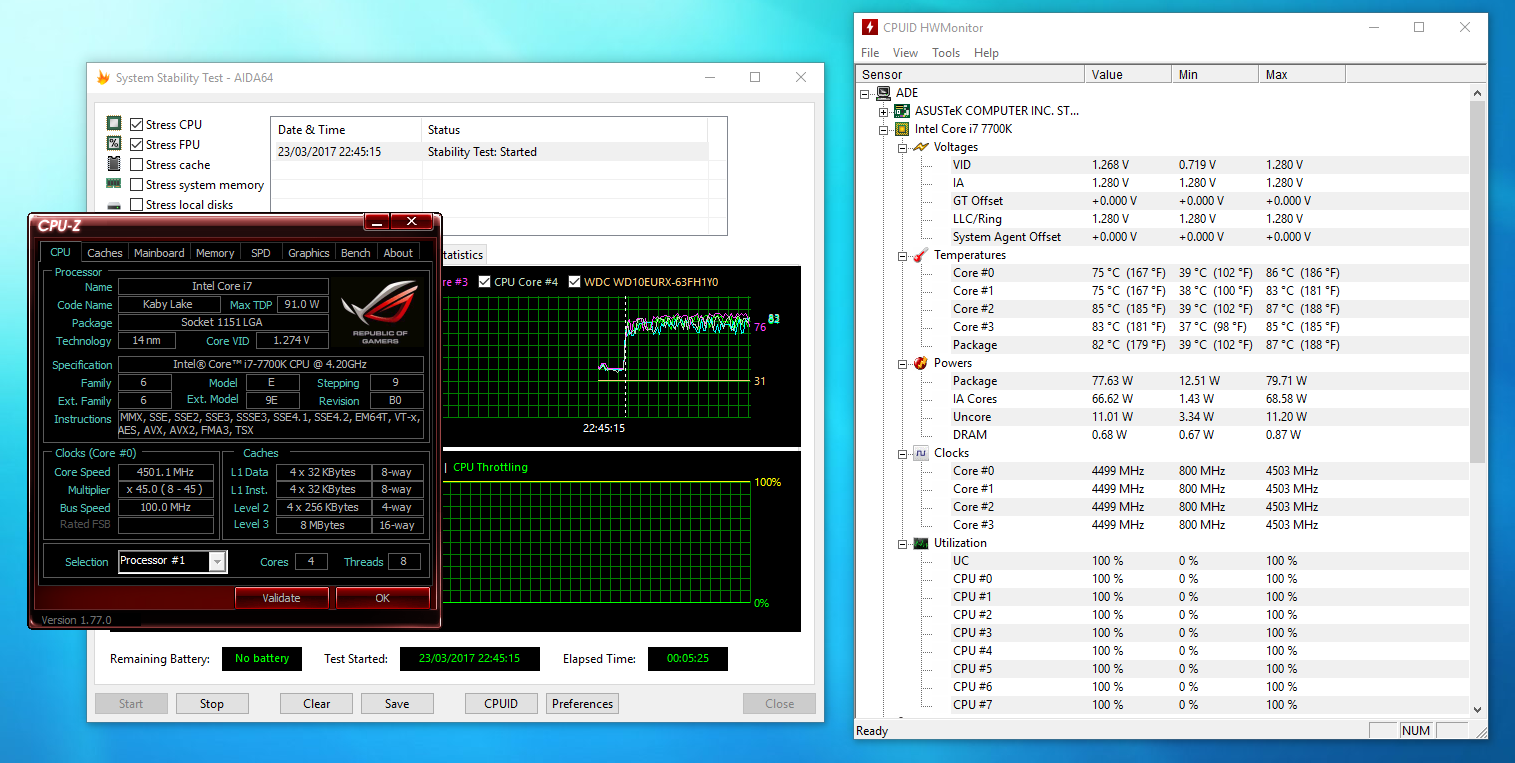This screenshot has height=763, width=1515.
Task: Click the OK button in CPU-Z
Action: [x=382, y=598]
